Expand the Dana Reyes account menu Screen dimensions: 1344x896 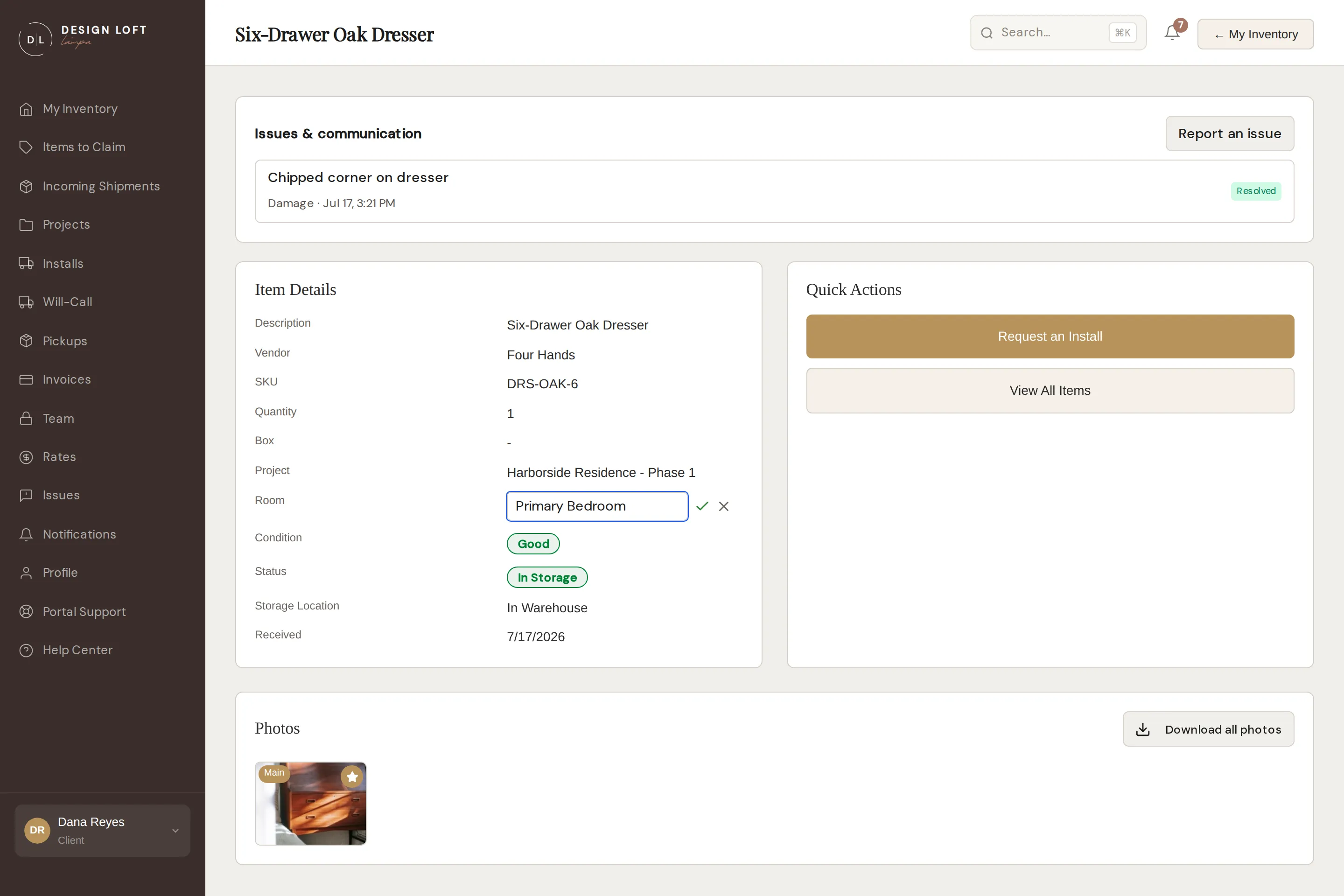(102, 830)
